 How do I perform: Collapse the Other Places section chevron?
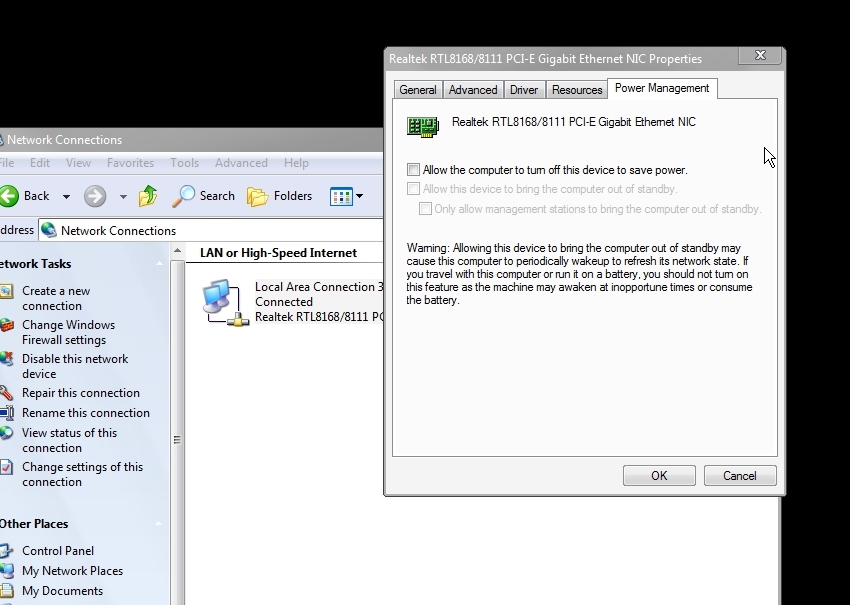(158, 524)
